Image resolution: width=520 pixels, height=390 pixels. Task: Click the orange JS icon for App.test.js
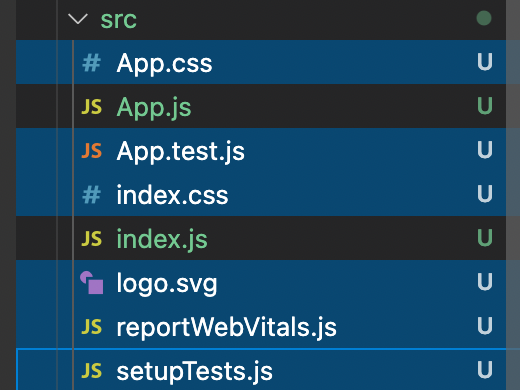click(x=92, y=151)
